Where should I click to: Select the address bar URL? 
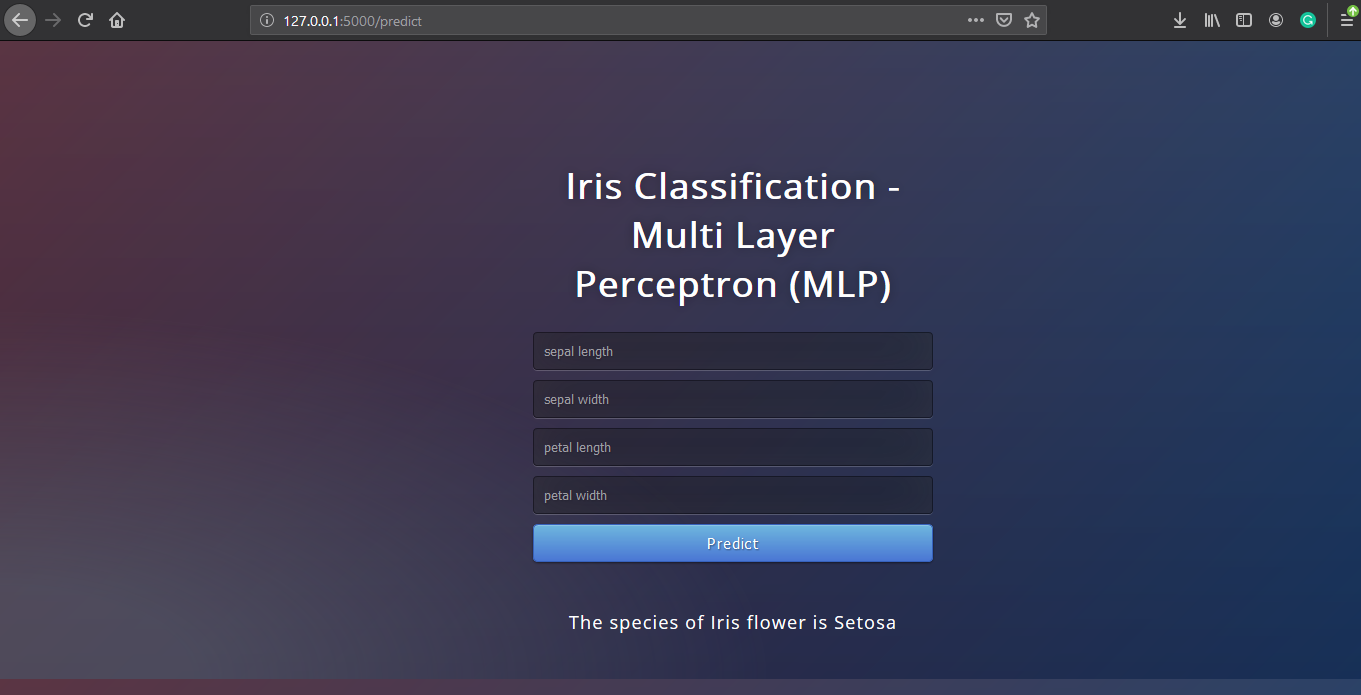(600, 20)
